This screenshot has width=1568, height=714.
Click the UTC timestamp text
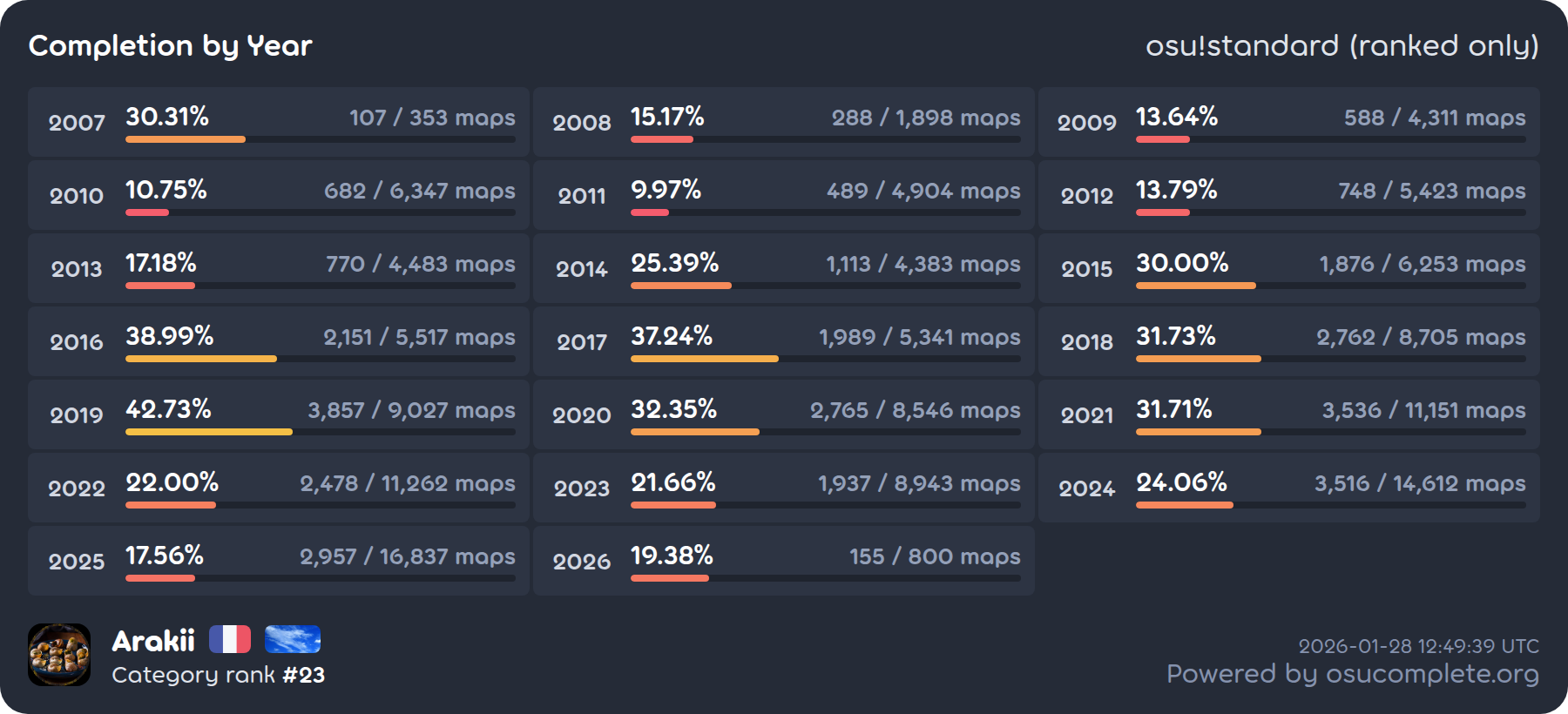(x=1418, y=646)
